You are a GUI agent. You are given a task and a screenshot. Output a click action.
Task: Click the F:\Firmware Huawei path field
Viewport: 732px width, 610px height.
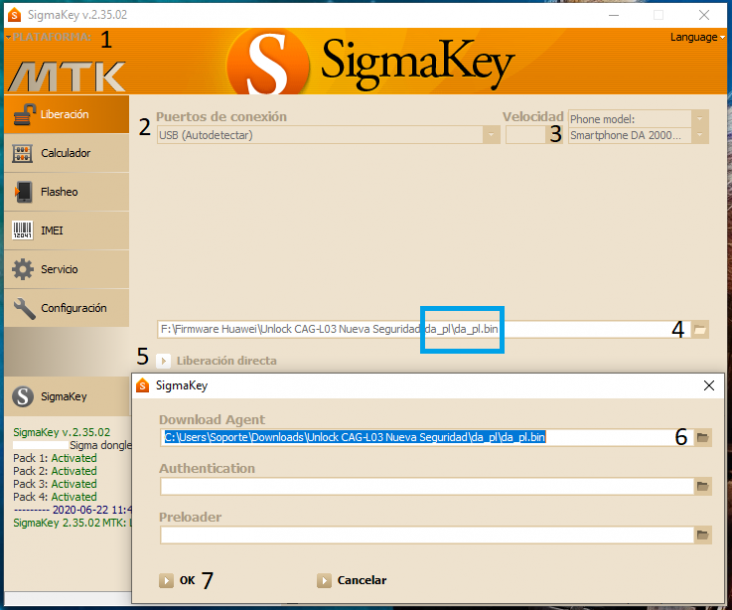point(424,329)
